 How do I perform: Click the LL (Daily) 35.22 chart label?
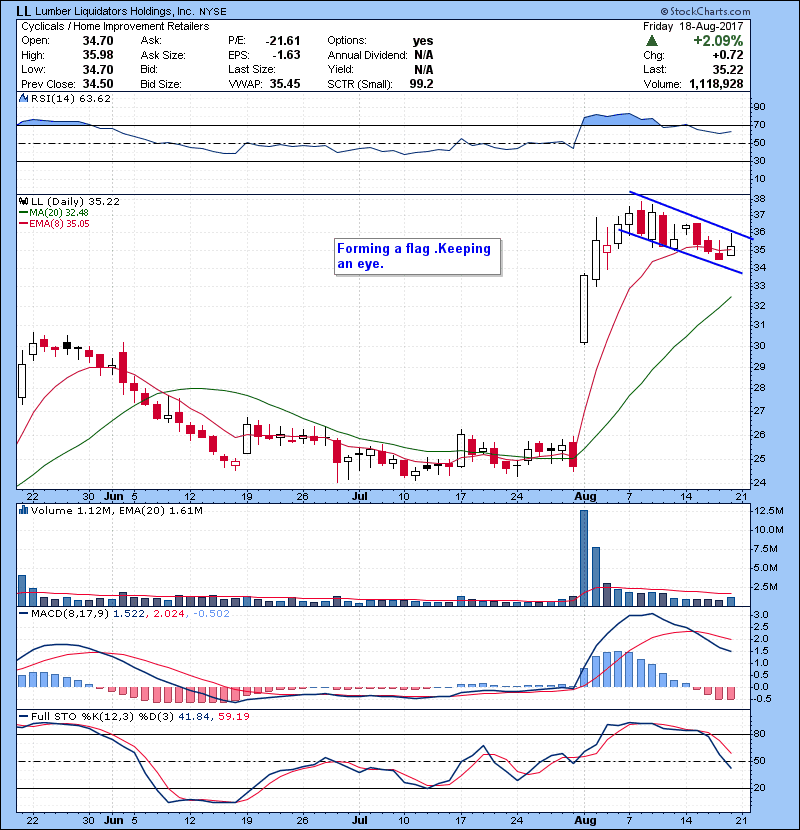coord(75,202)
